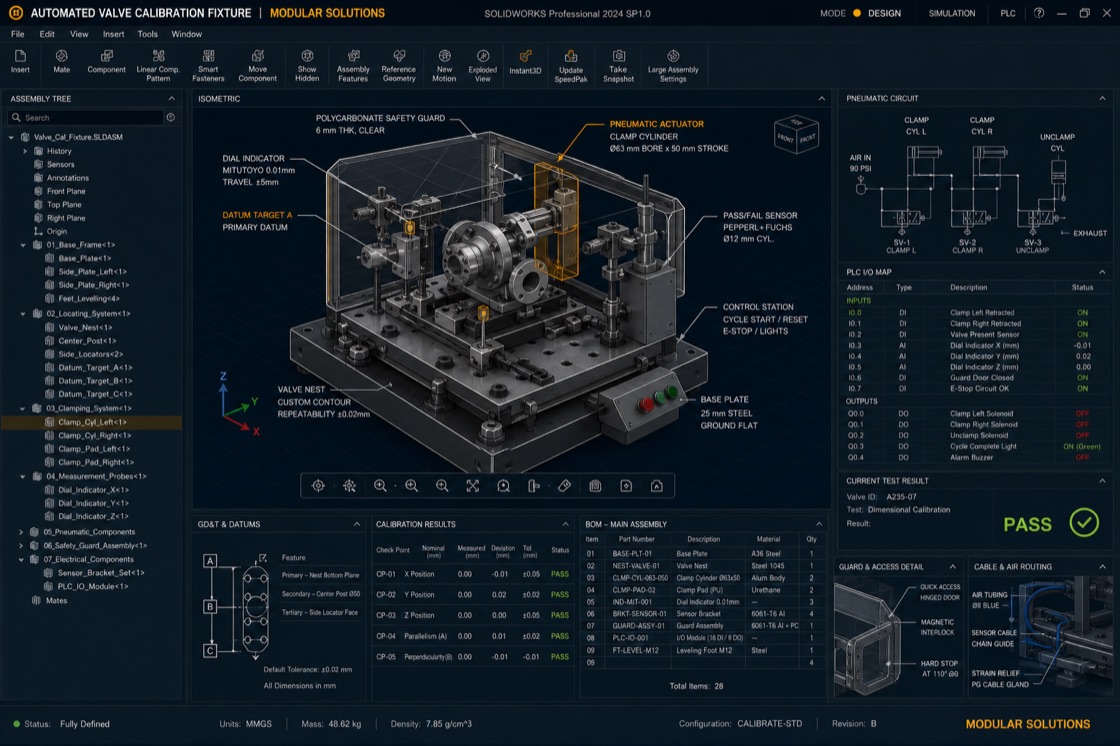The height and width of the screenshot is (746, 1120).
Task: Click zoom-to-fit four-arrows icon in viewport toolbar
Action: 473,486
